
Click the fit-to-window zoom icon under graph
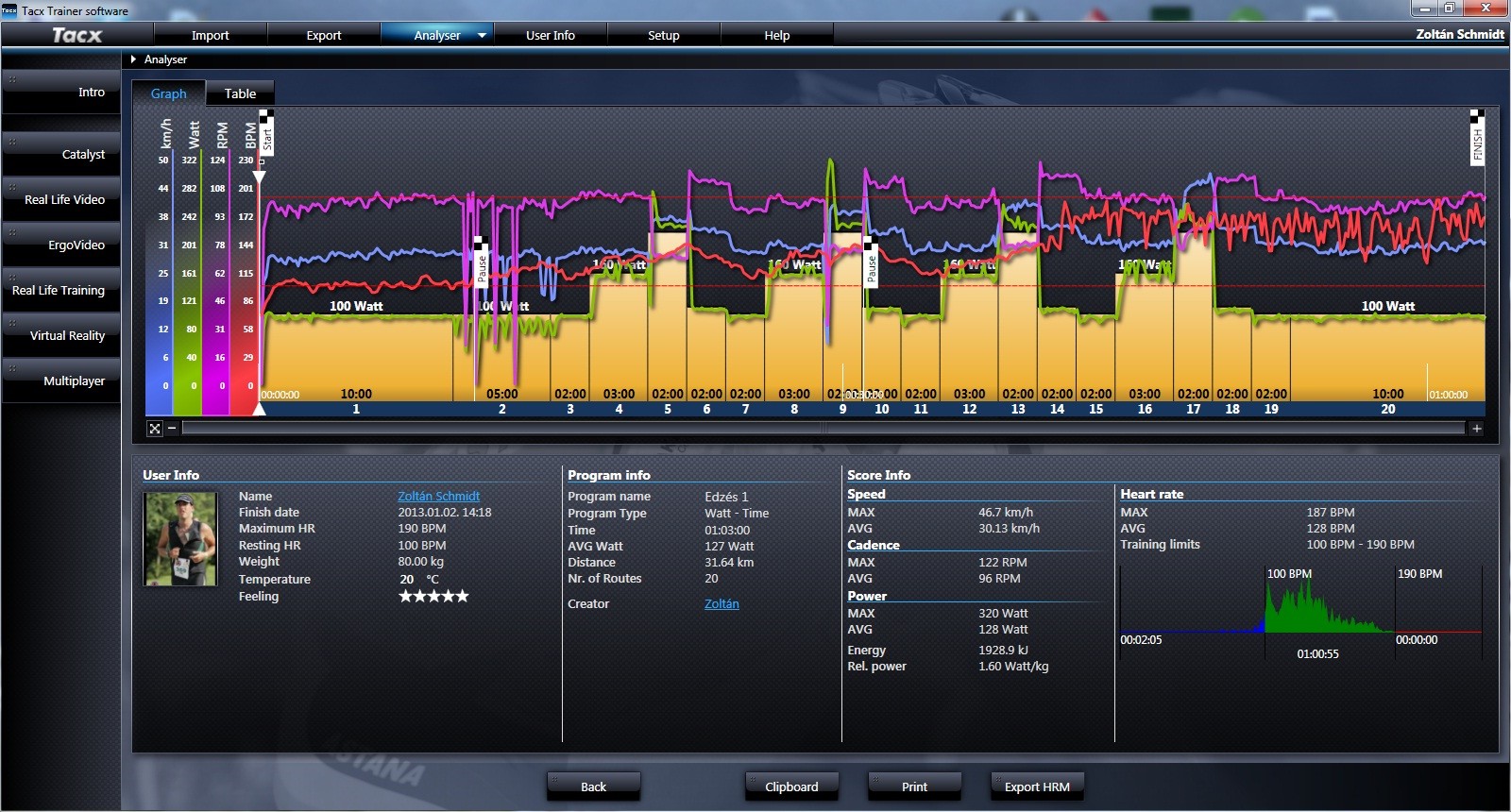[x=155, y=429]
